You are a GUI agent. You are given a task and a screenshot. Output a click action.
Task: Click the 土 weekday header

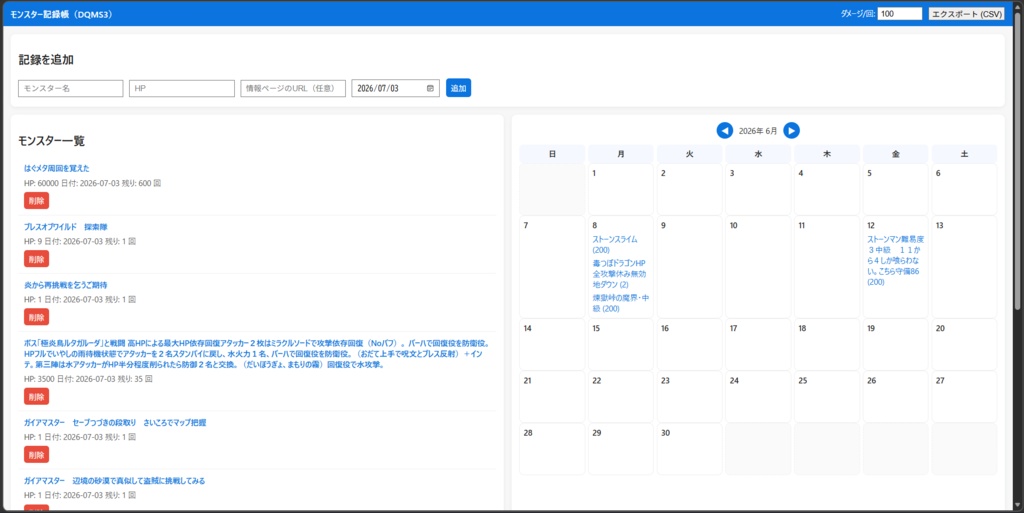click(964, 154)
